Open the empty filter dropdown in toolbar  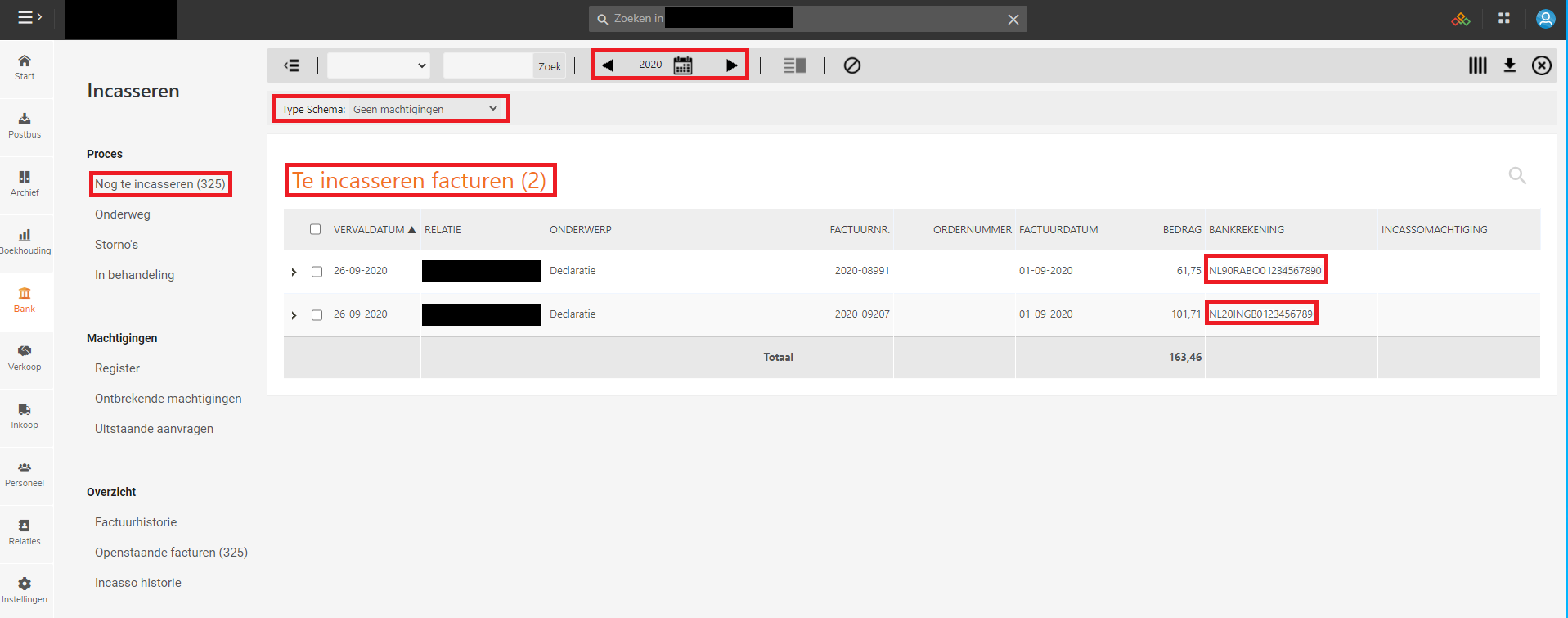[x=378, y=65]
